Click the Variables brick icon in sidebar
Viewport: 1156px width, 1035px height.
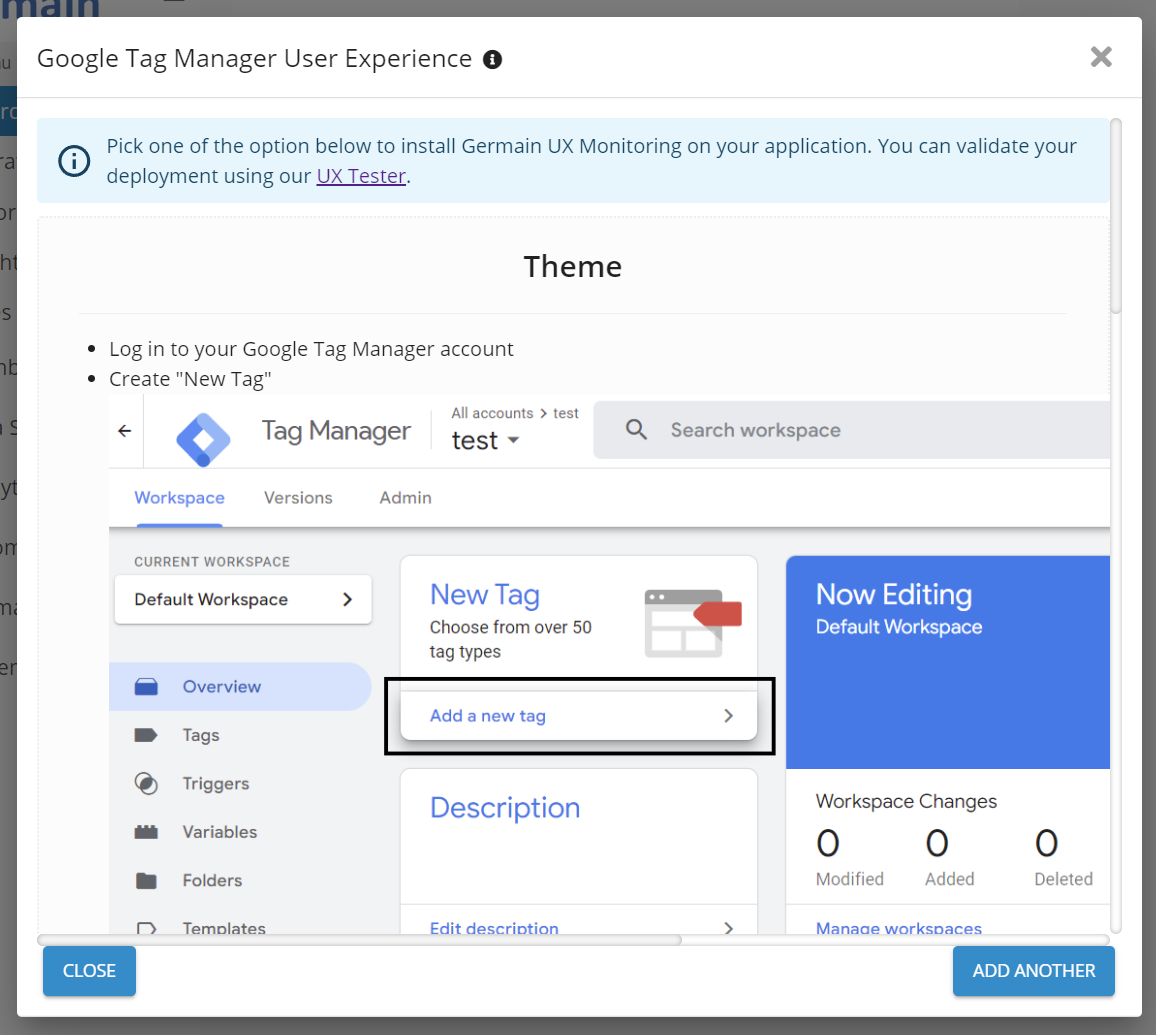[x=146, y=832]
